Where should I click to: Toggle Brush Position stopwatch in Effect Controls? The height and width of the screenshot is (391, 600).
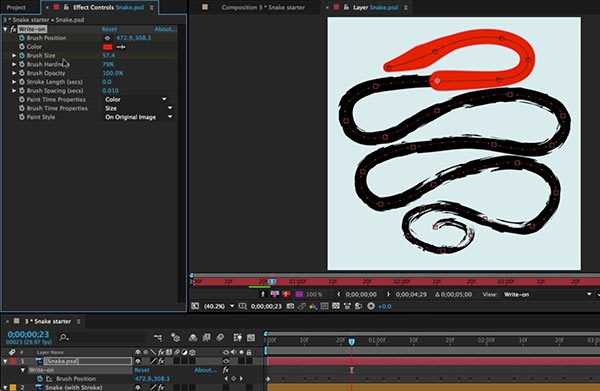(x=22, y=38)
